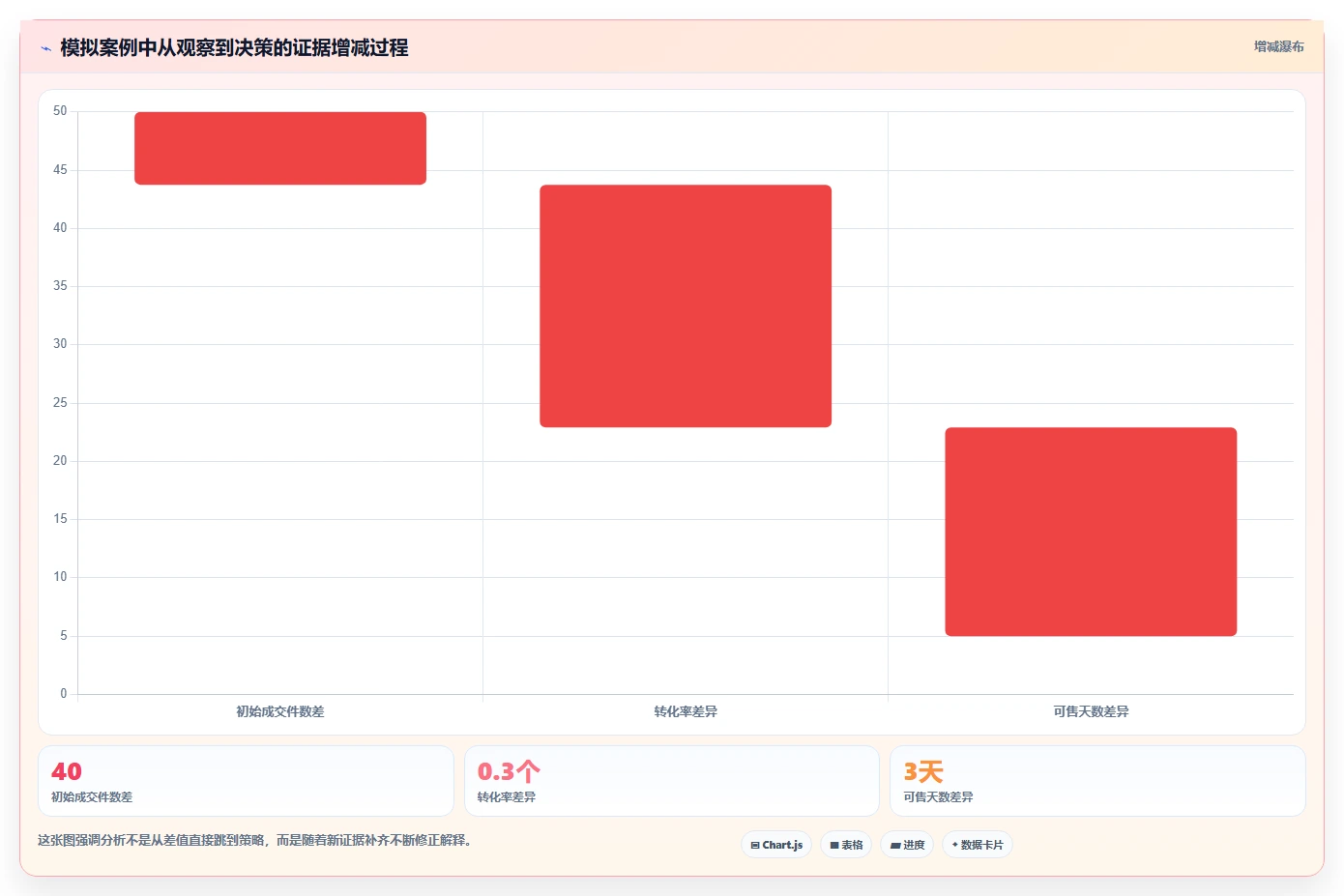Click the footnote text starting 这张图强调分析
This screenshot has height=896, width=1344.
(256, 840)
